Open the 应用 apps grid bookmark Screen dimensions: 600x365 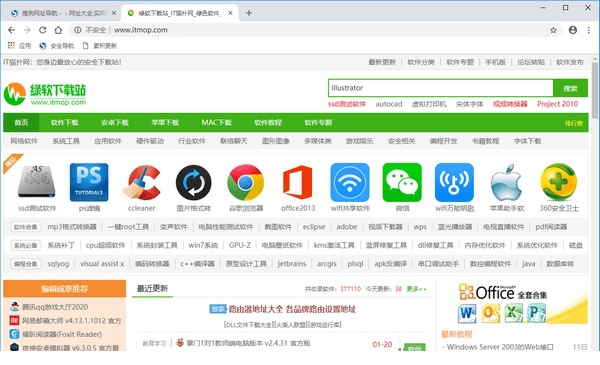pos(19,46)
